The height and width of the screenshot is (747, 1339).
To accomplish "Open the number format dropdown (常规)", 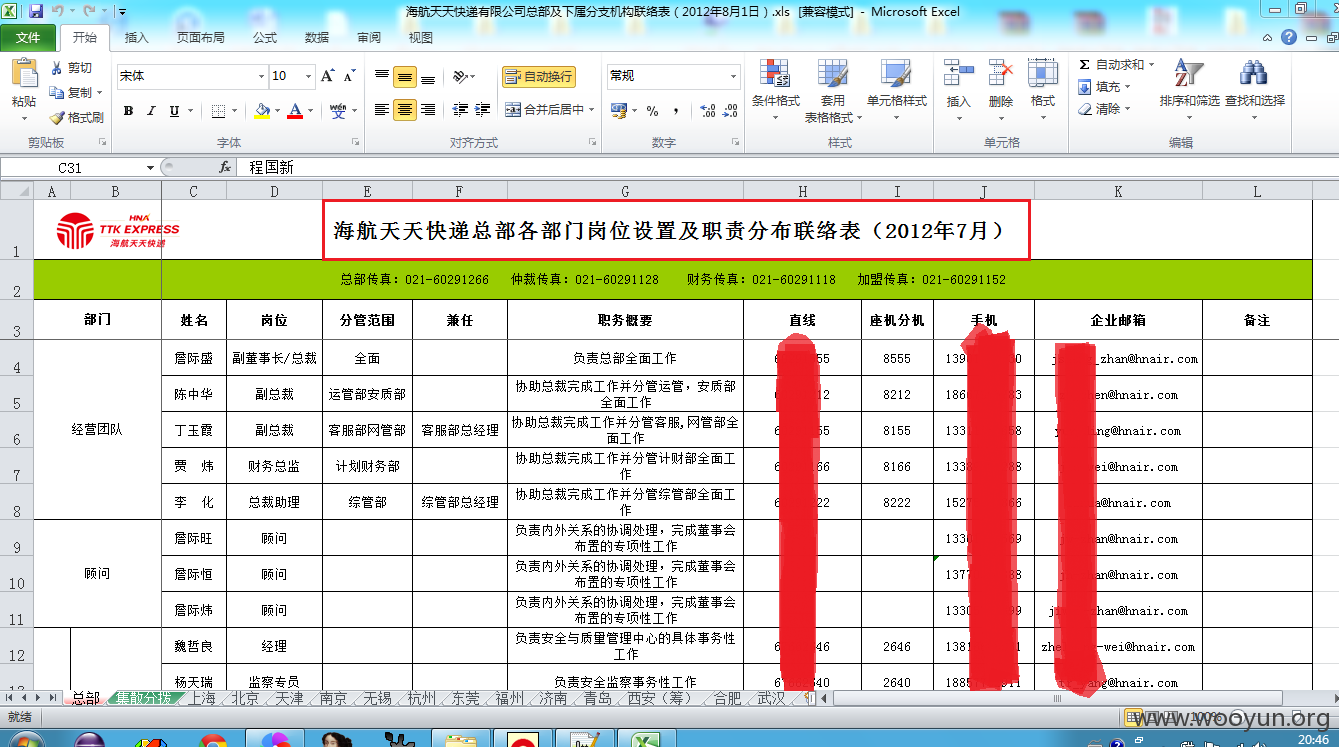I will point(733,76).
